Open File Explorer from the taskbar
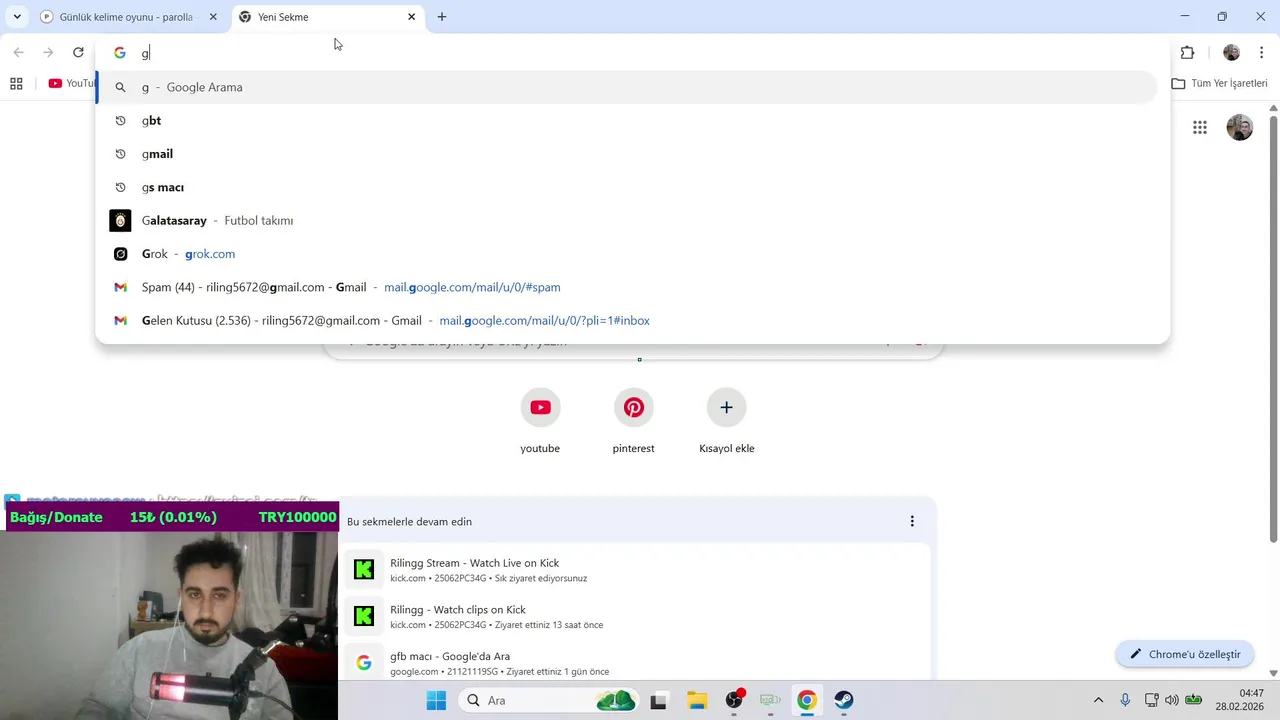The image size is (1280, 720). [696, 700]
